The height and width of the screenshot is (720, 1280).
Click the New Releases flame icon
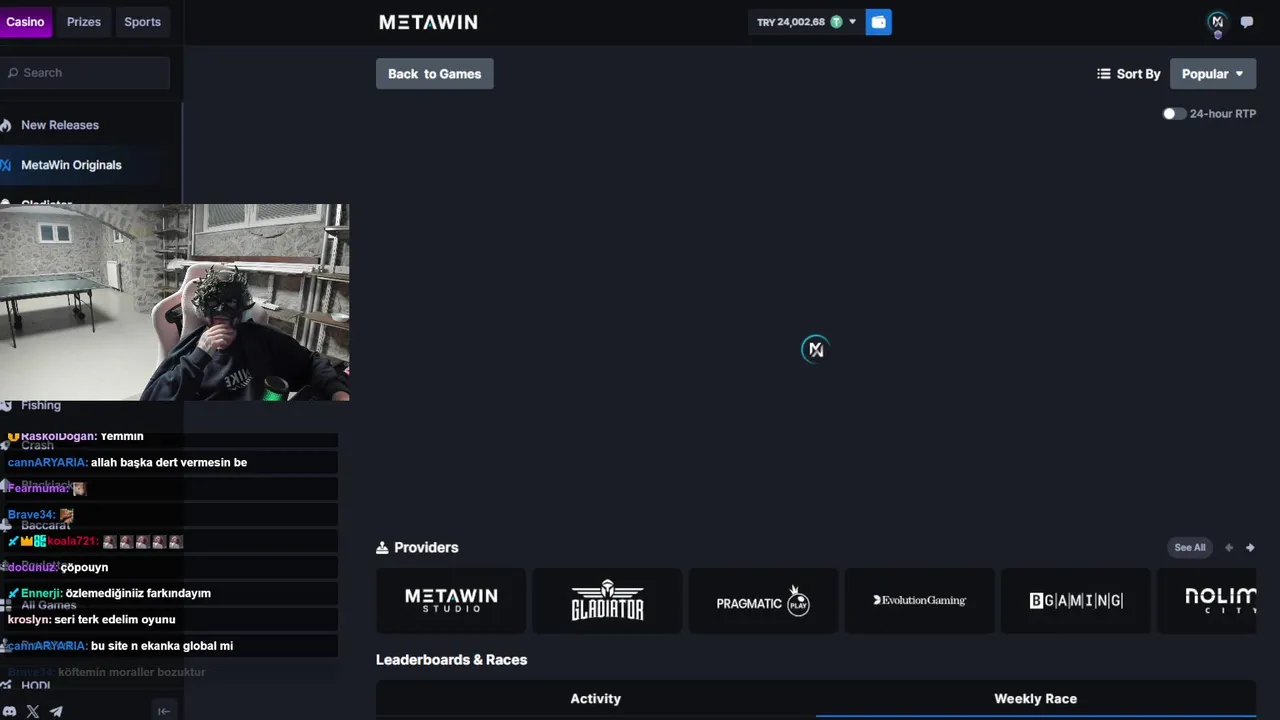6,125
